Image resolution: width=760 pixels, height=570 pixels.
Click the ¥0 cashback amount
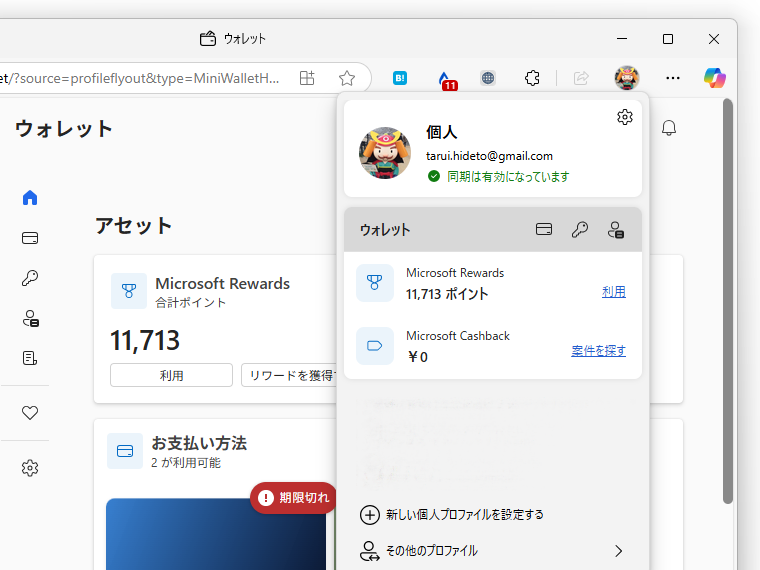417,357
